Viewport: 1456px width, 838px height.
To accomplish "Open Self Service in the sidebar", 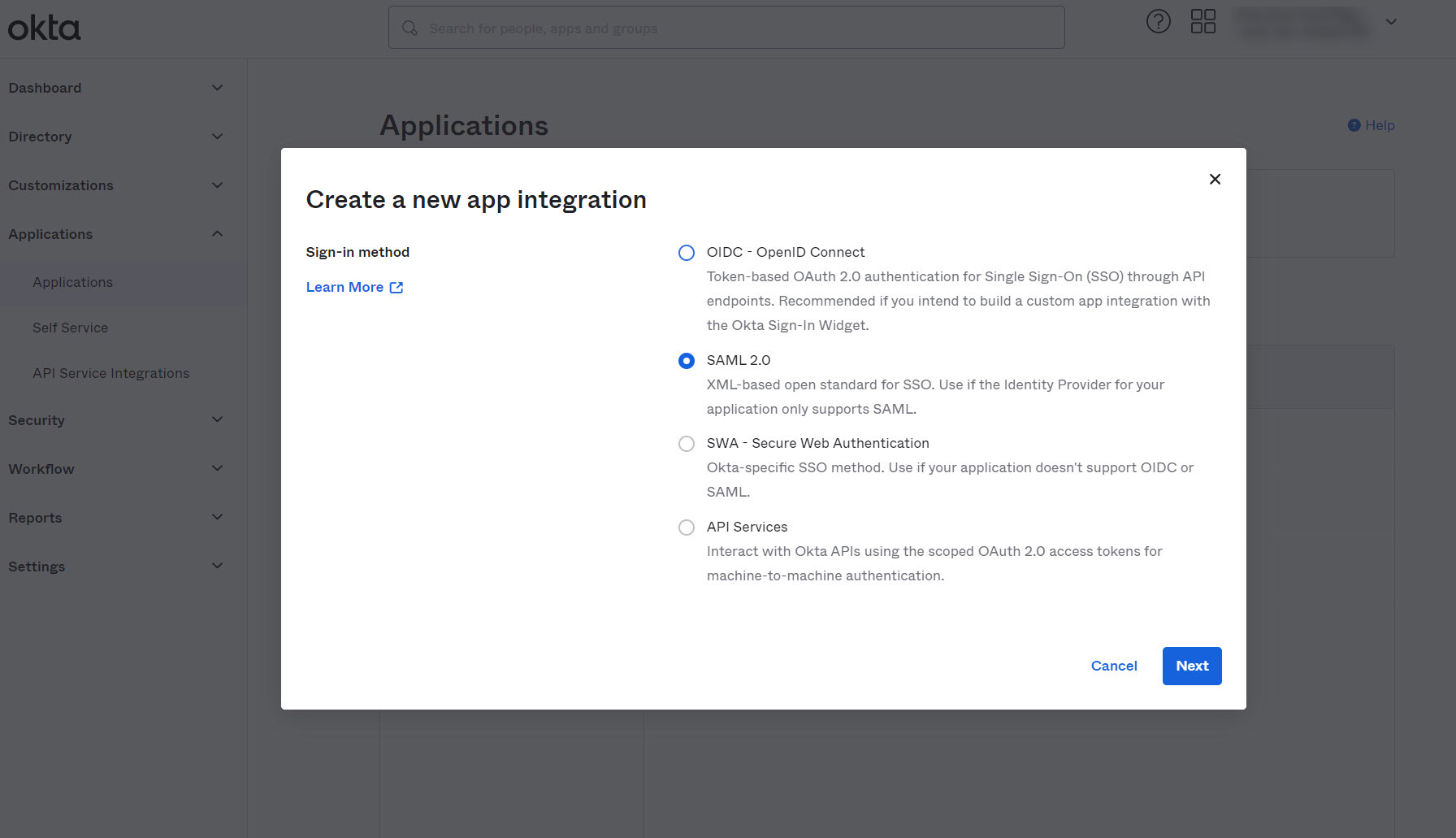I will tap(70, 328).
